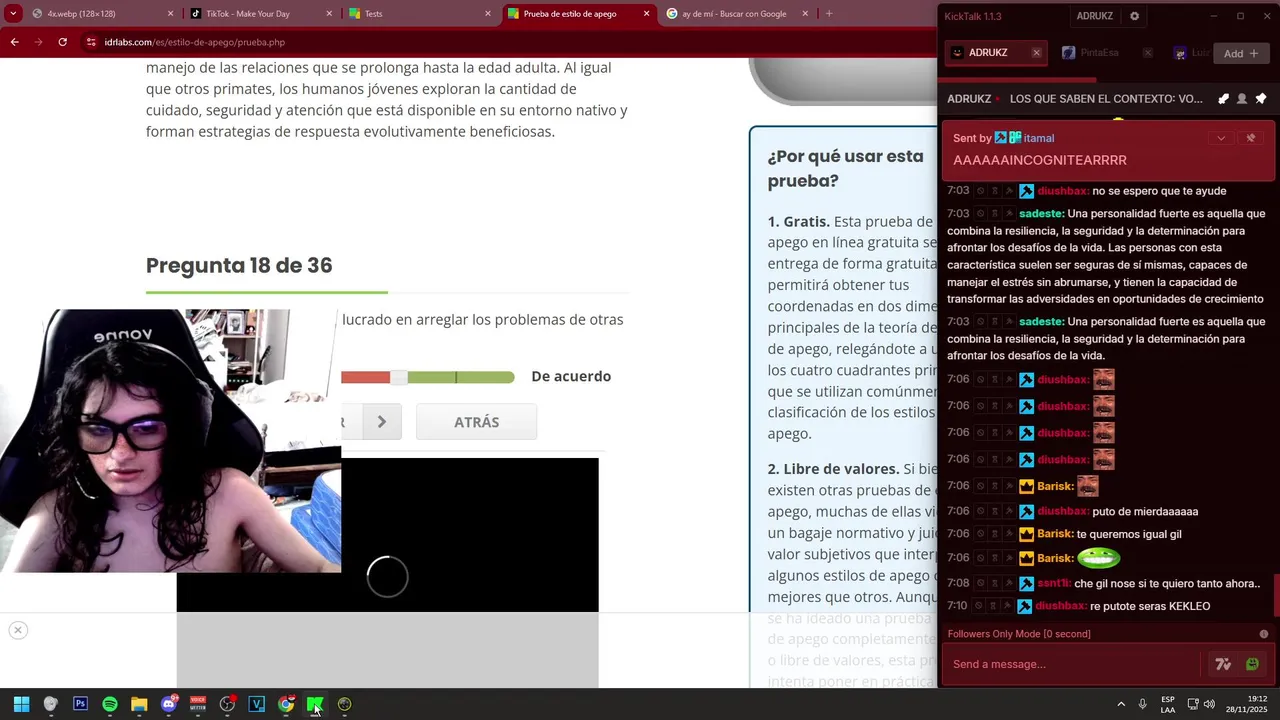Open Chrome from taskbar

click(286, 704)
